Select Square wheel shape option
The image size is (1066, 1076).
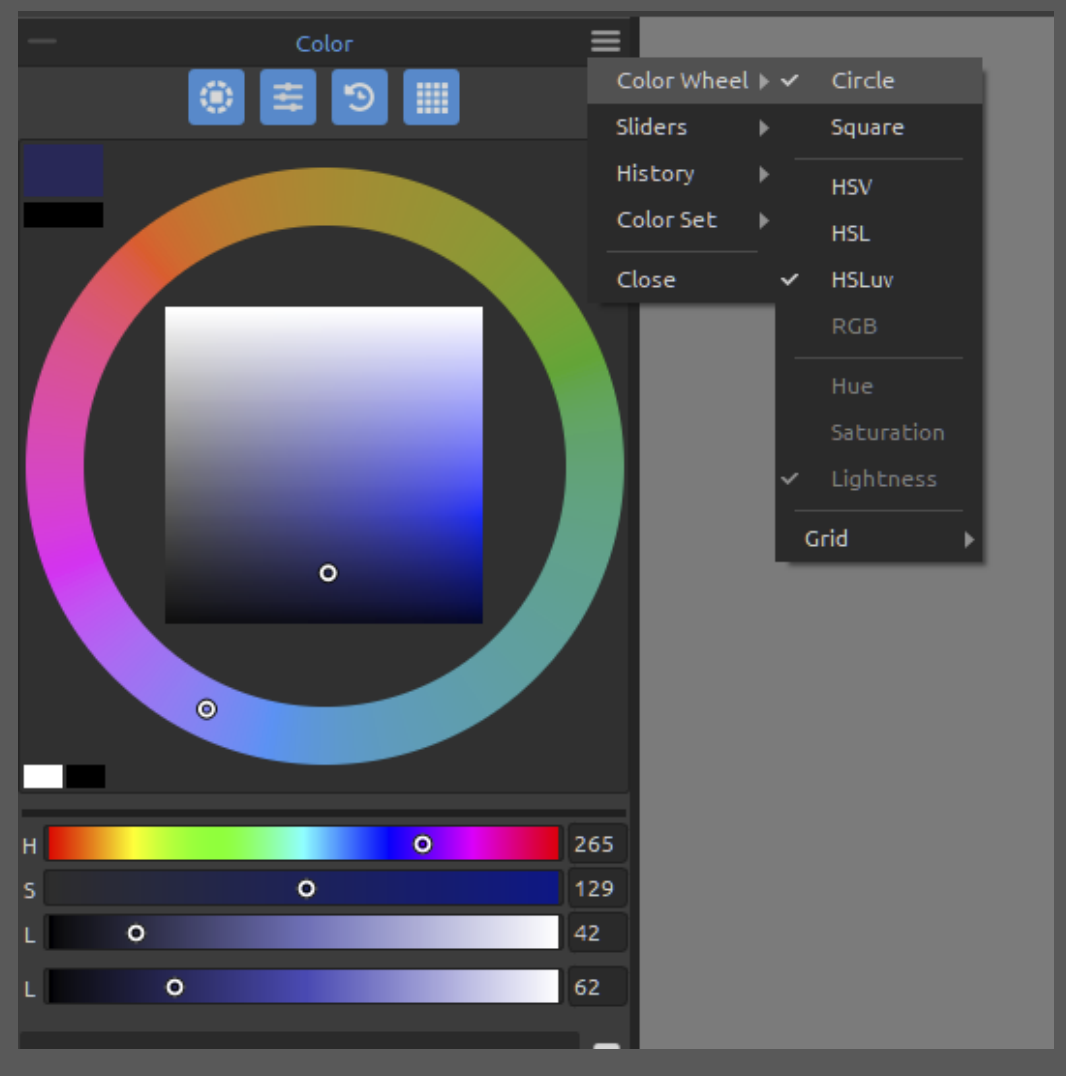coord(866,127)
